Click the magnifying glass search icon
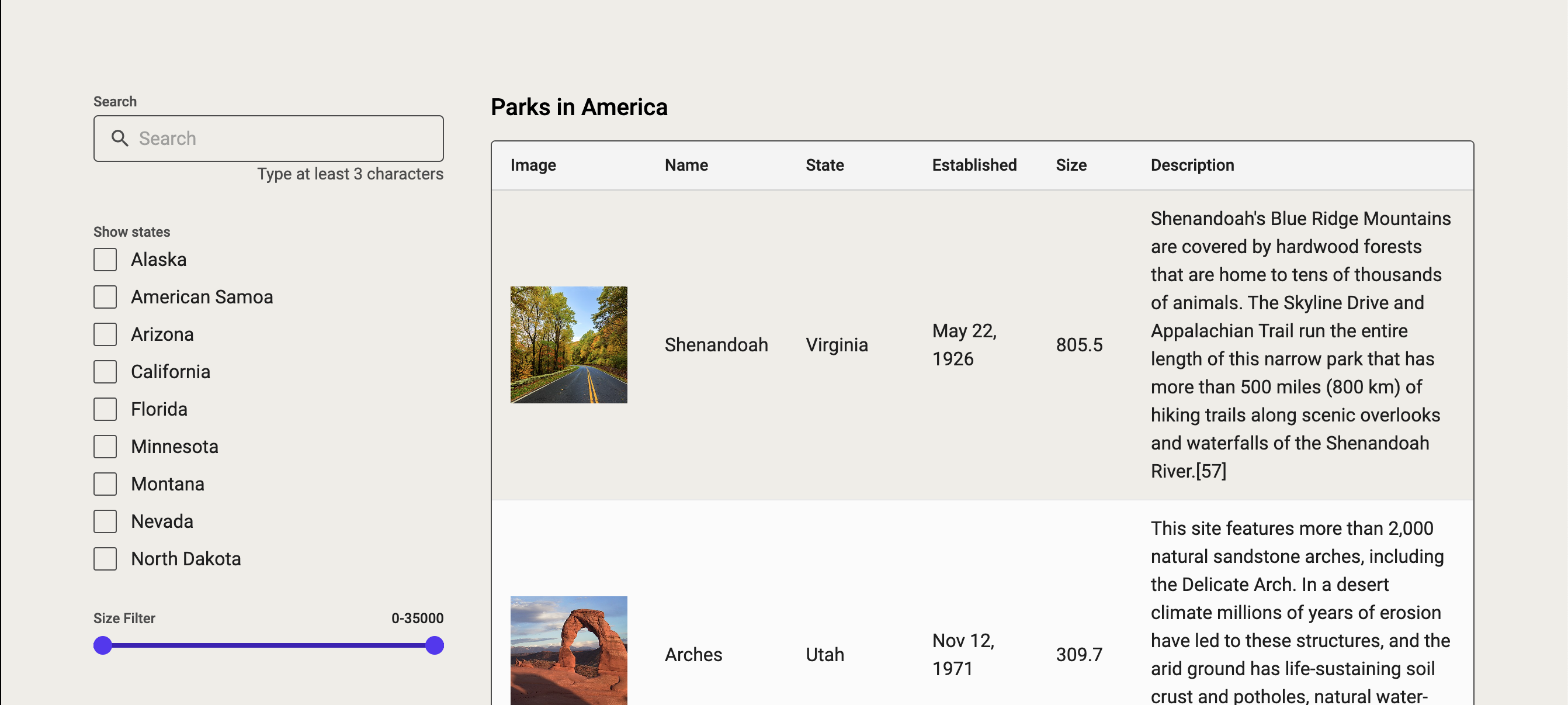 click(120, 139)
